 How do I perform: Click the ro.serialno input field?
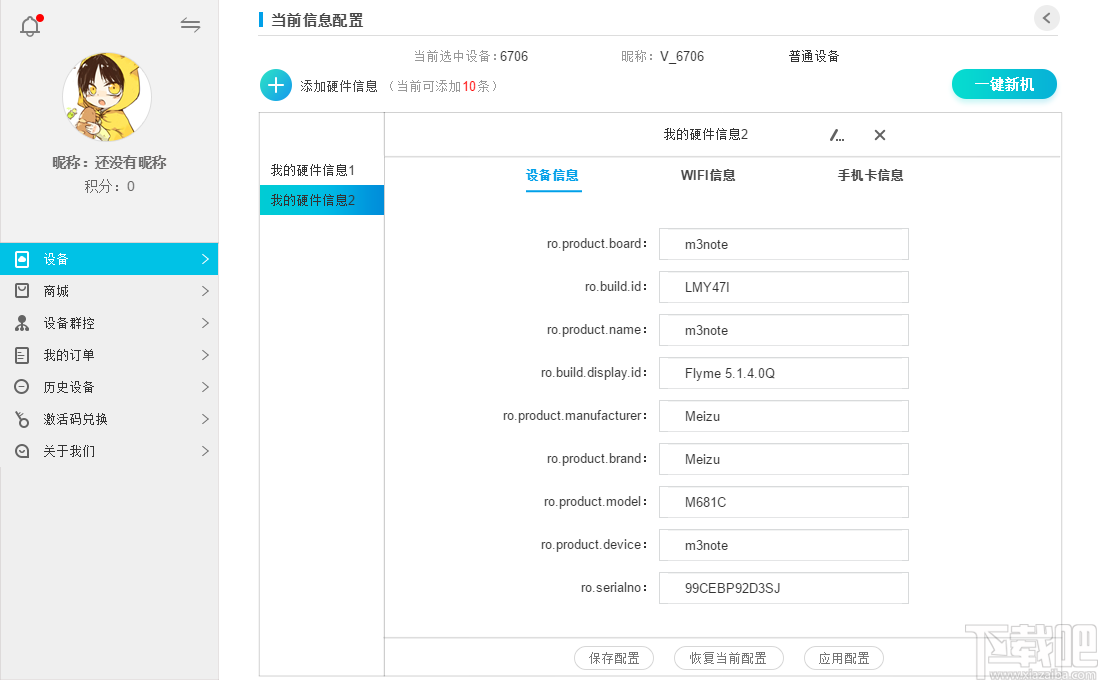[x=784, y=588]
